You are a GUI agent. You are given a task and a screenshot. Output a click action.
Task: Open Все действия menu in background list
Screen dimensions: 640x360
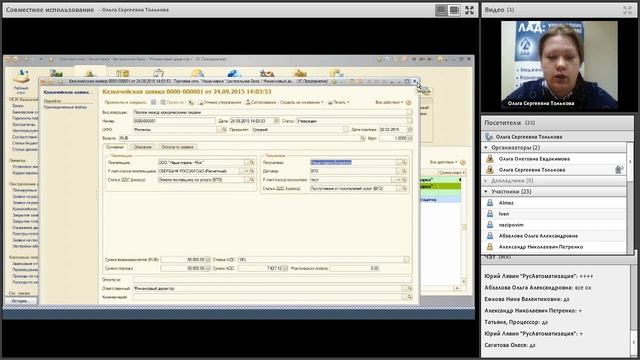444,162
